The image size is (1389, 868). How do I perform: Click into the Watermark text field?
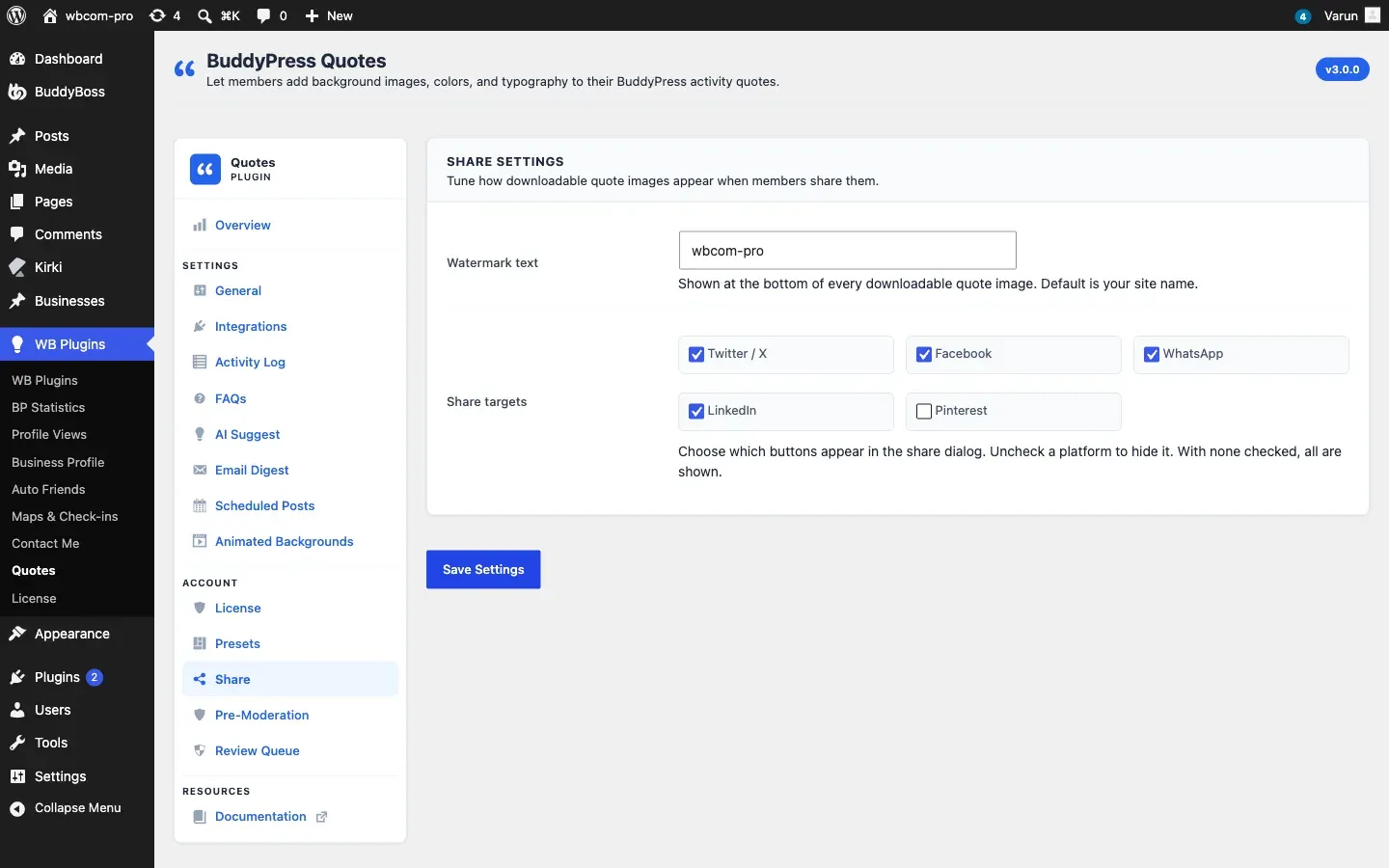pos(848,251)
